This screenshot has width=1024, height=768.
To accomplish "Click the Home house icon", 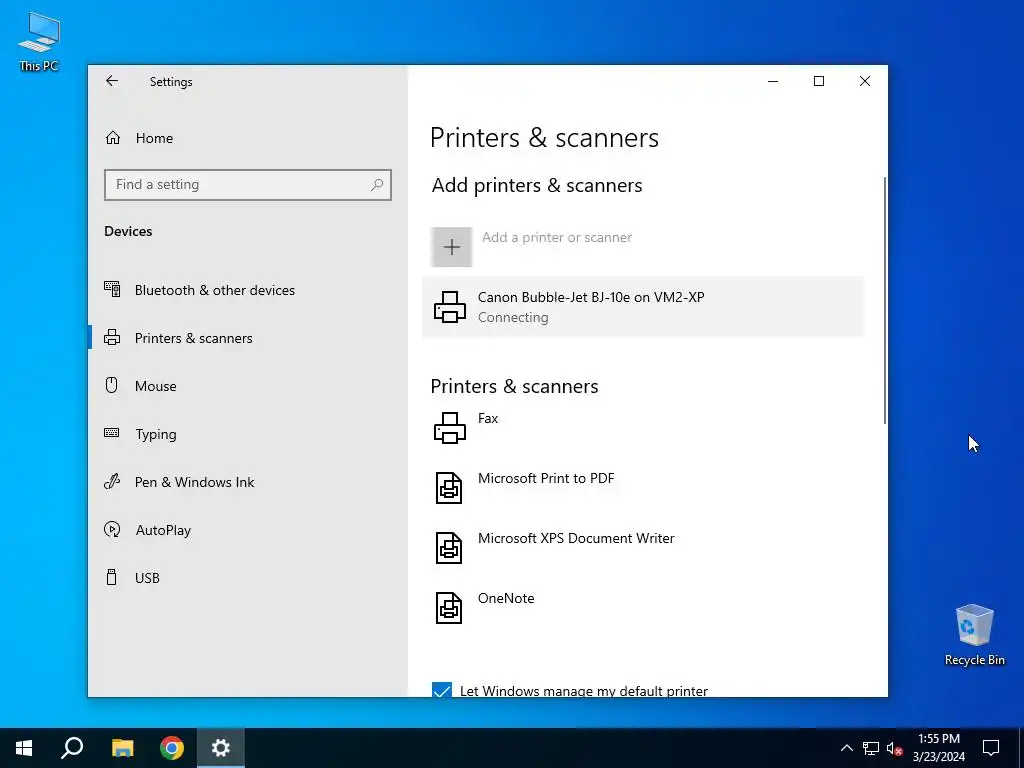I will (113, 138).
